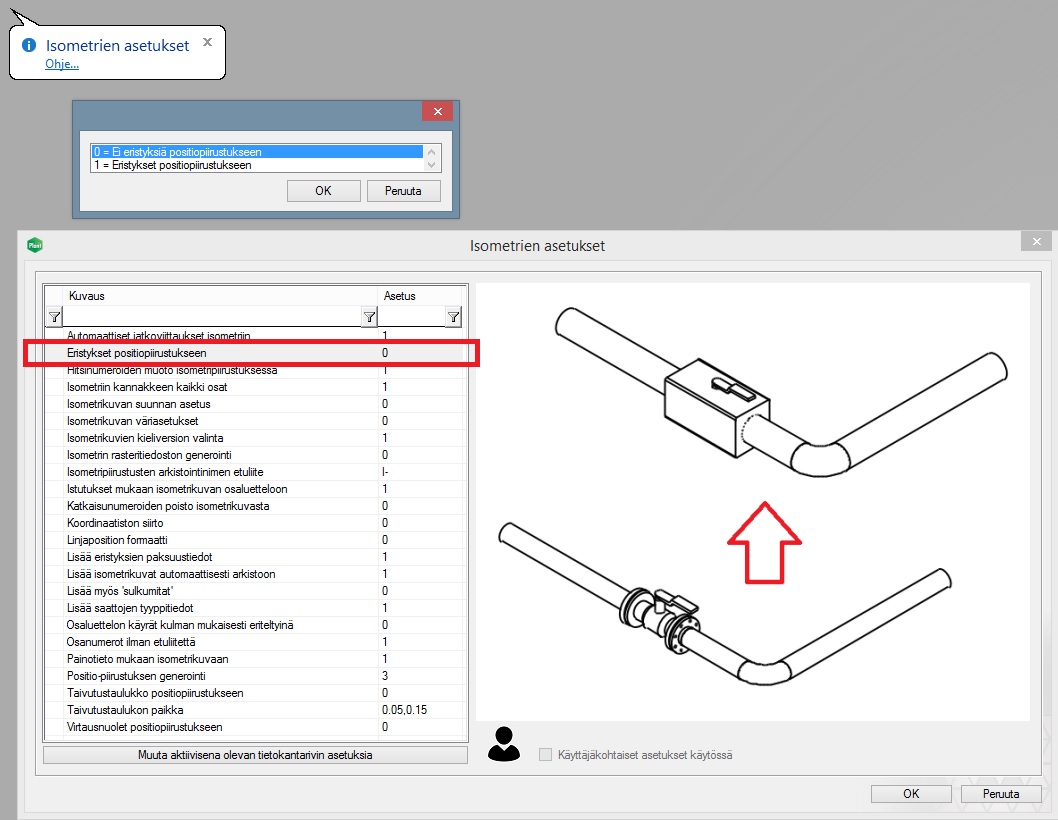1058x820 pixels.
Task: Select row 'Taivutustaulukko positiopiirustukseen'
Action: click(255, 693)
